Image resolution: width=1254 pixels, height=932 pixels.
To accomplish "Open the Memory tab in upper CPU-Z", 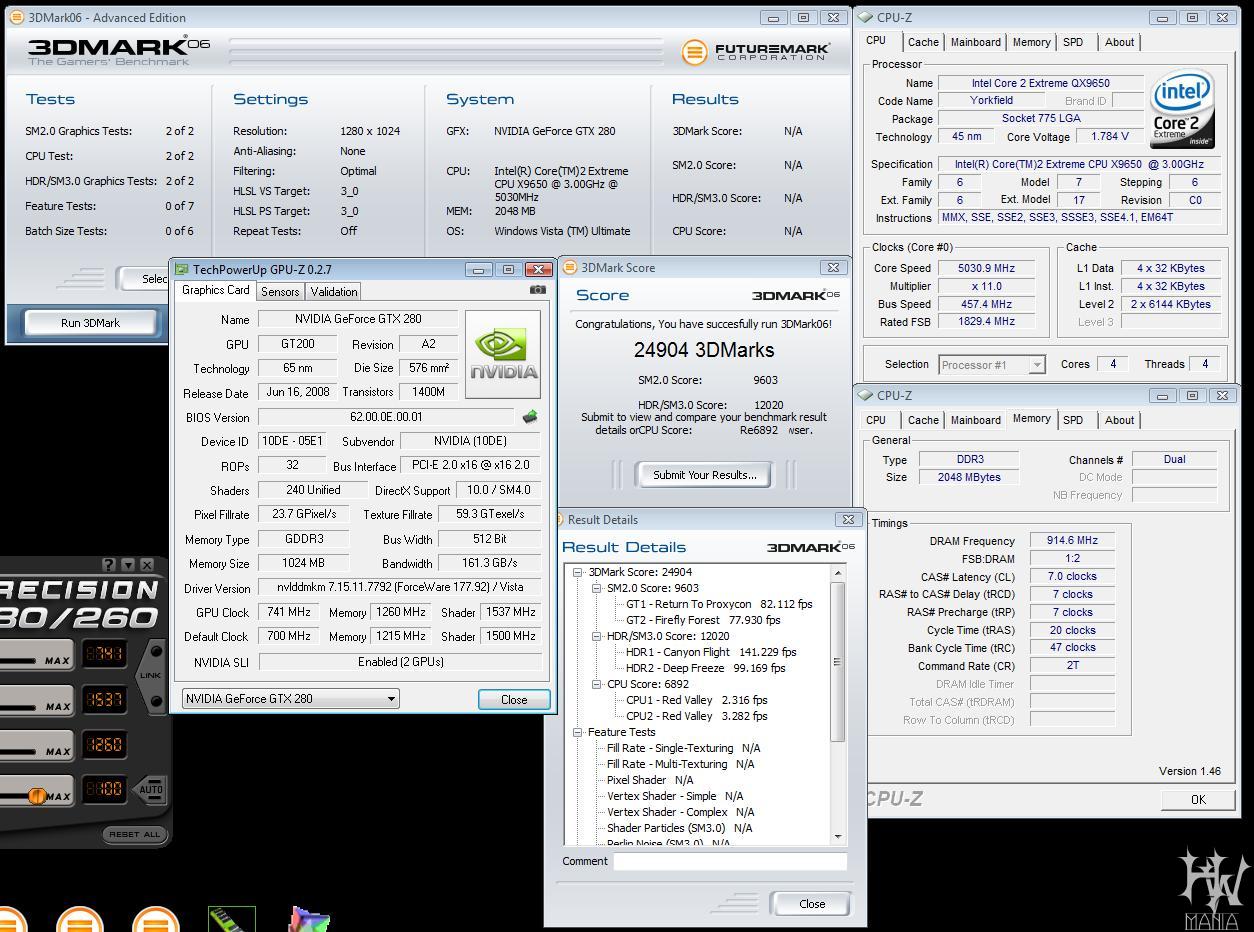I will pos(1031,42).
